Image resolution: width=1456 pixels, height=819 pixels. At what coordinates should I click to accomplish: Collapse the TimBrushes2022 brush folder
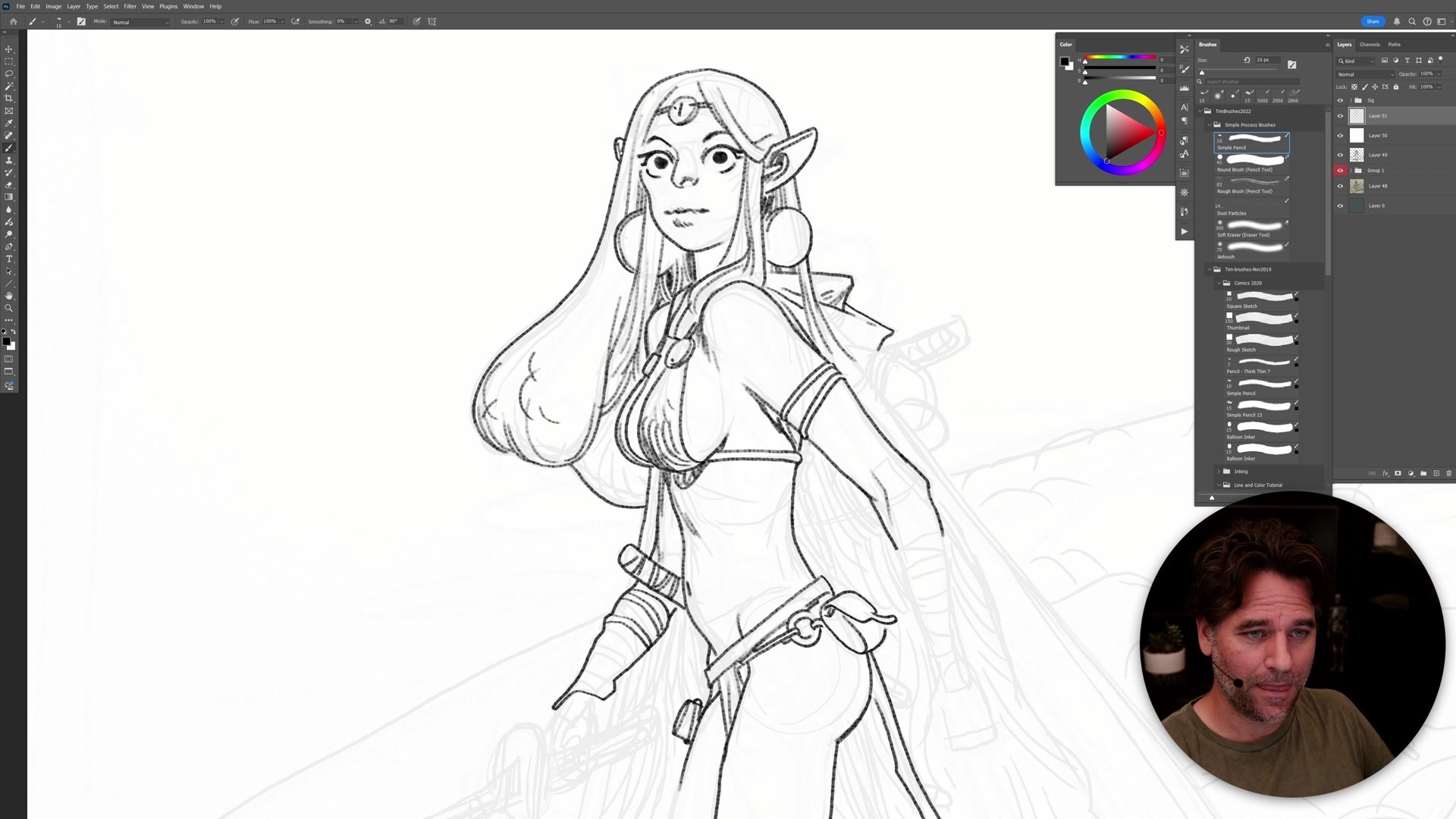tap(1200, 111)
